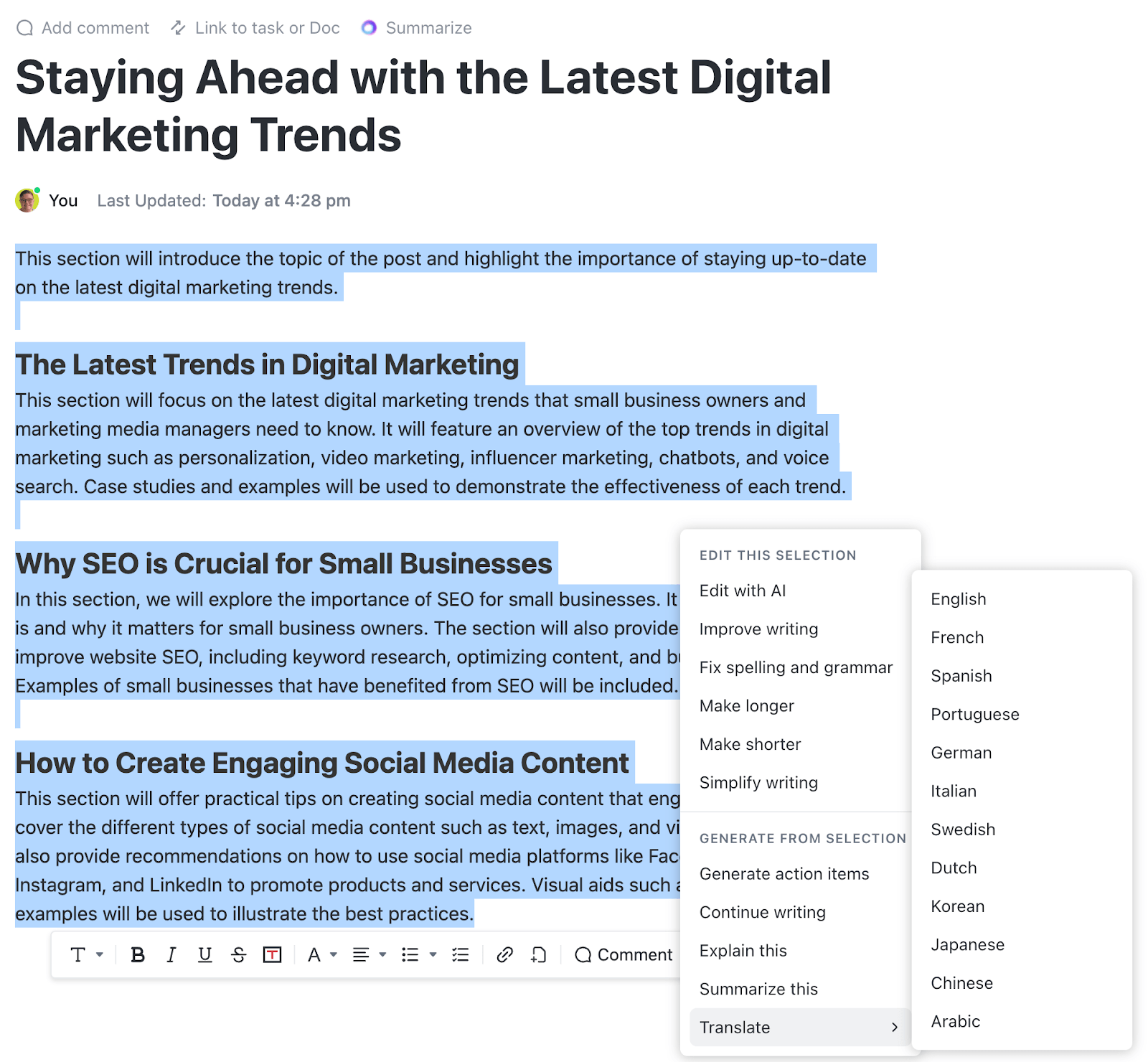Screen dimensions: 1148x1062
Task: Toggle bold formatting in toolbar
Action: (138, 954)
